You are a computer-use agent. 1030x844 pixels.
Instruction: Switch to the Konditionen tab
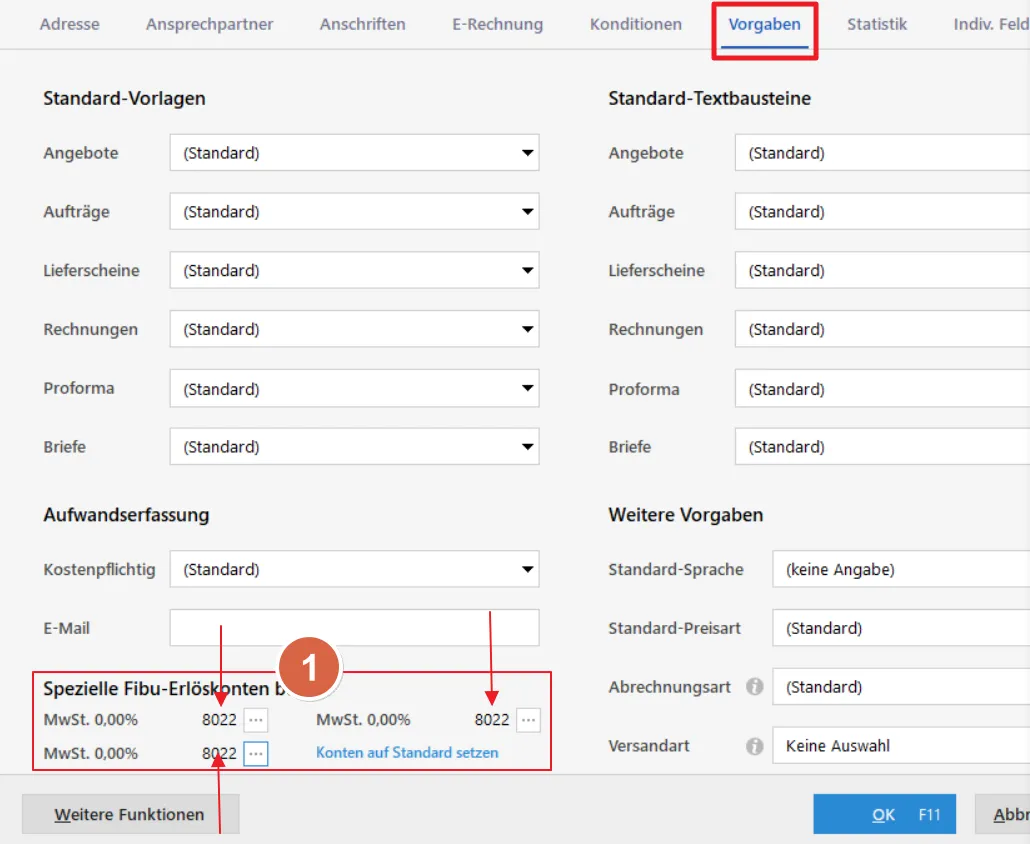click(636, 24)
